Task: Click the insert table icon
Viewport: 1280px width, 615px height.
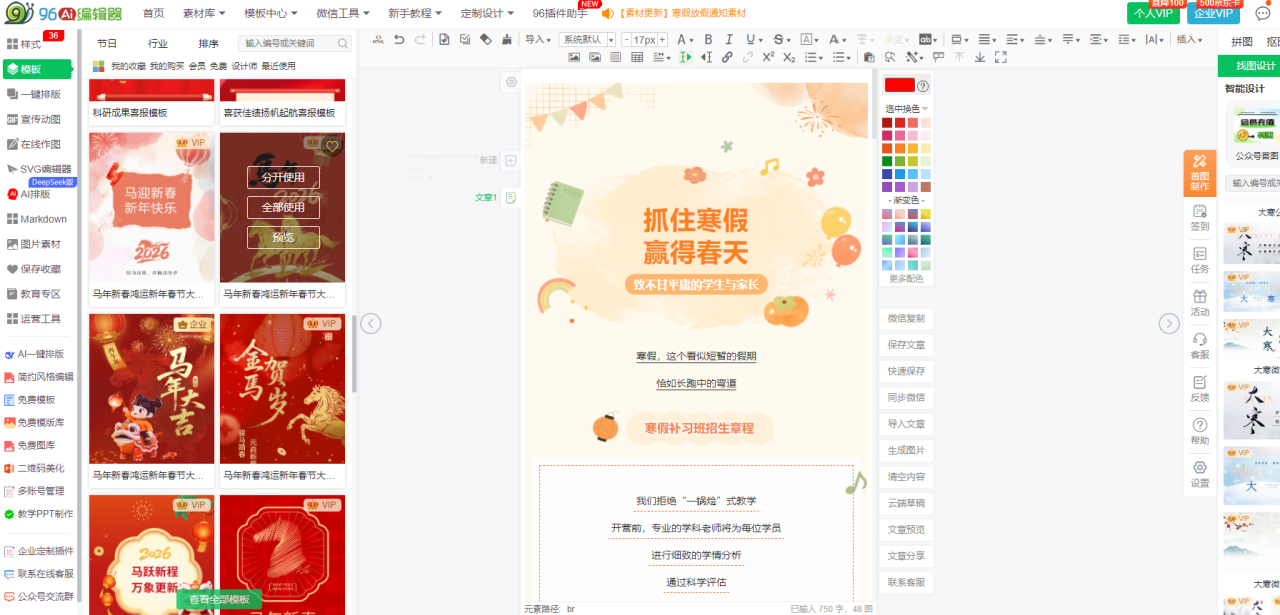Action: click(x=637, y=57)
